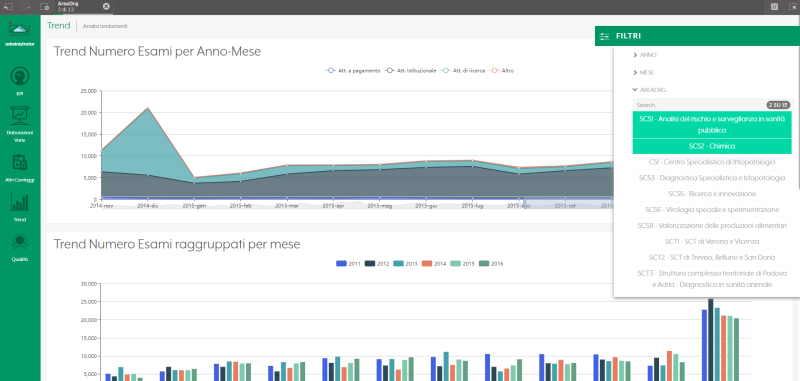
Task: Select SCT1 - SCT di Verona e Vicenza
Action: tap(712, 241)
